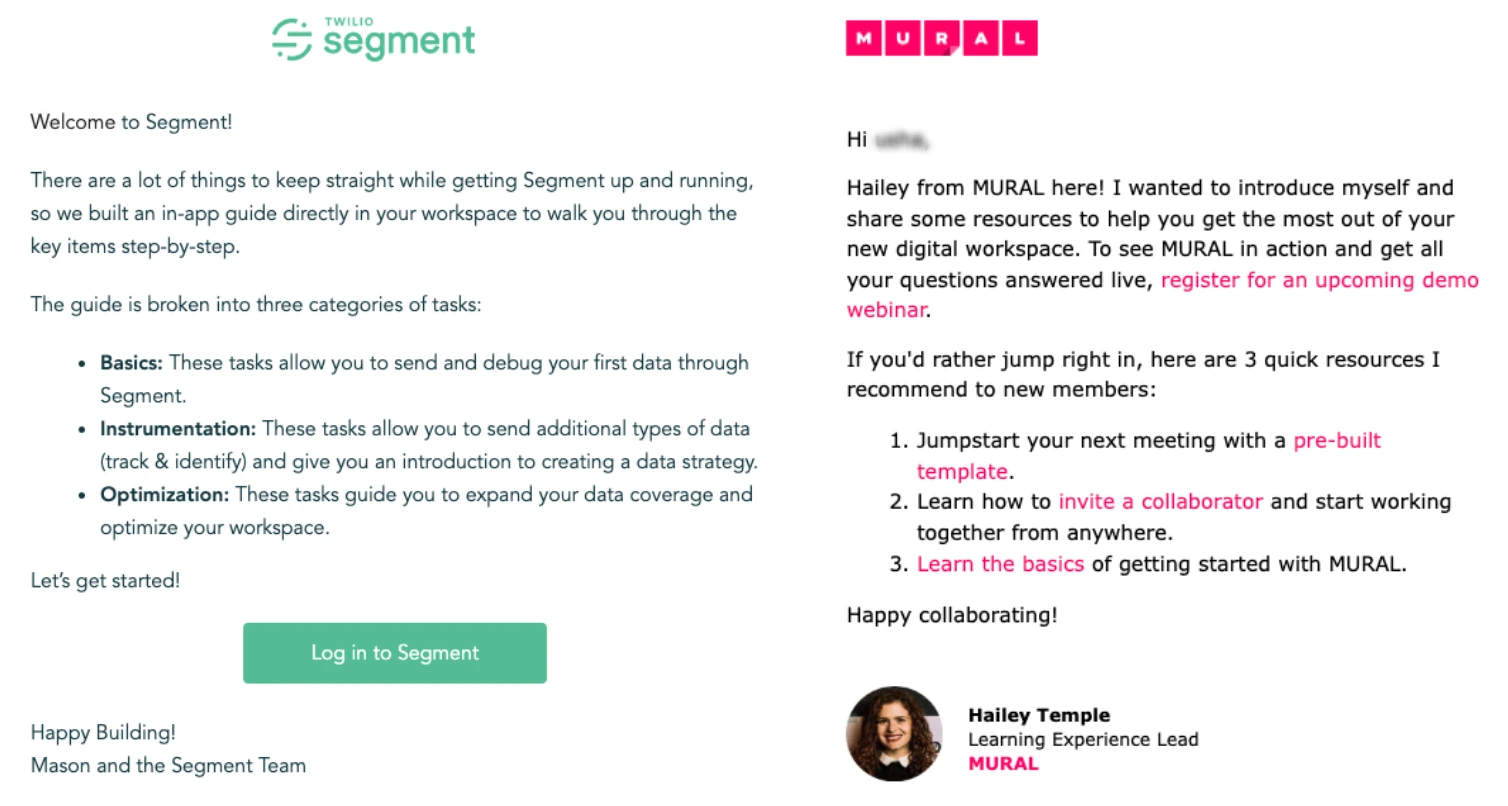Click the Happy collaborating! line
This screenshot has width=1508, height=806.
coord(951,615)
